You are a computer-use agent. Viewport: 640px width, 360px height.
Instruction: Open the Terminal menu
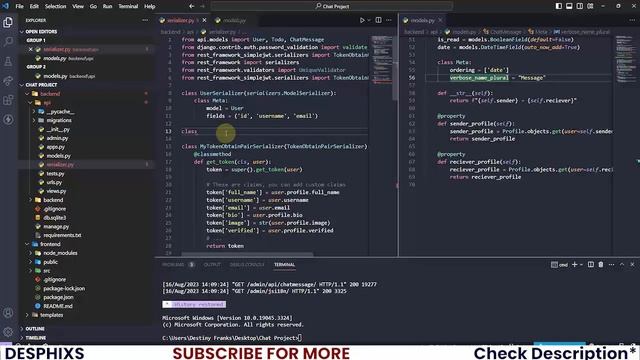click(x=128, y=6)
